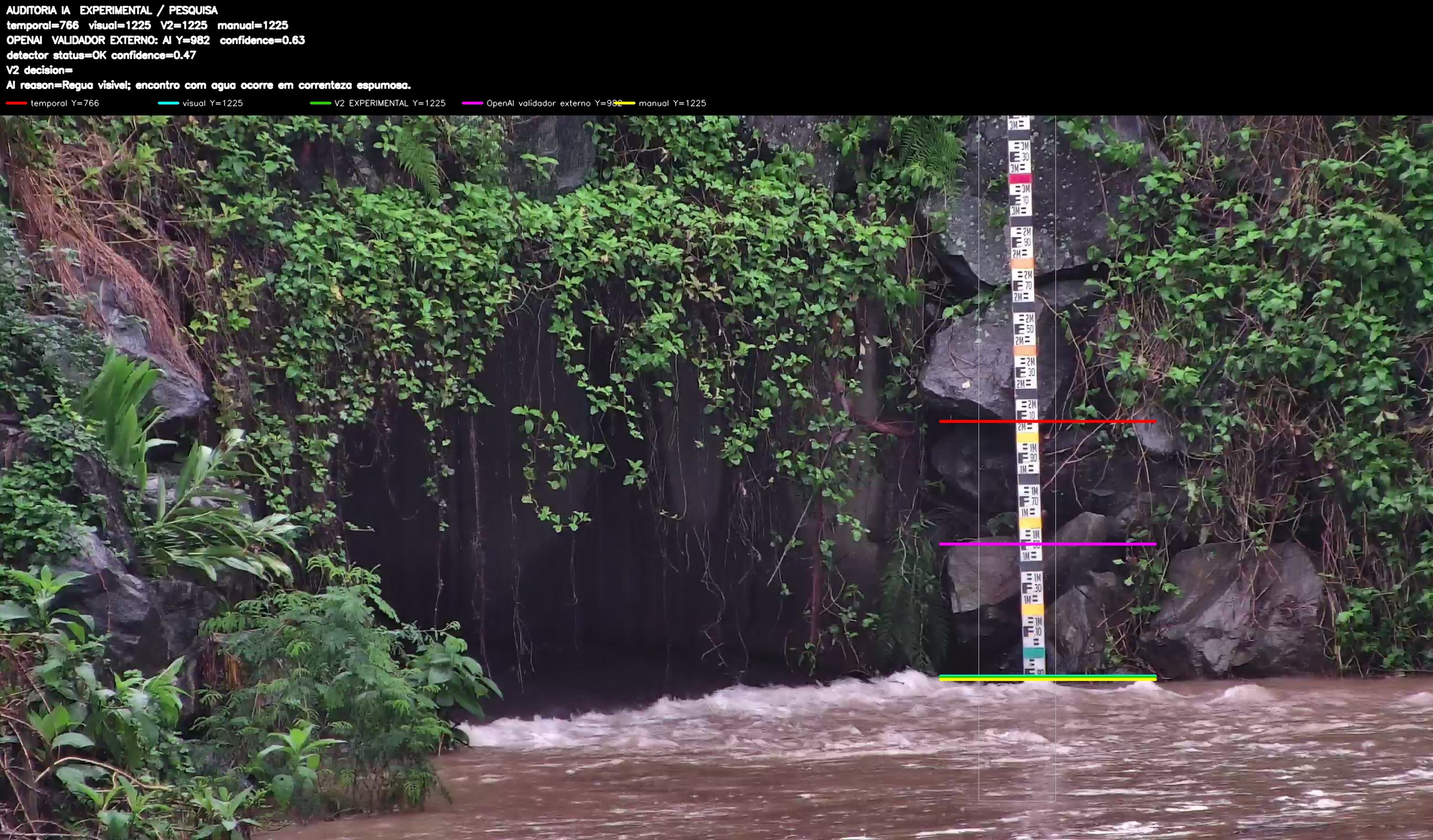
Task: Click the 'AUDITORIA IA EXPERIMENTAL / PESQUISA' title
Action: pos(112,11)
